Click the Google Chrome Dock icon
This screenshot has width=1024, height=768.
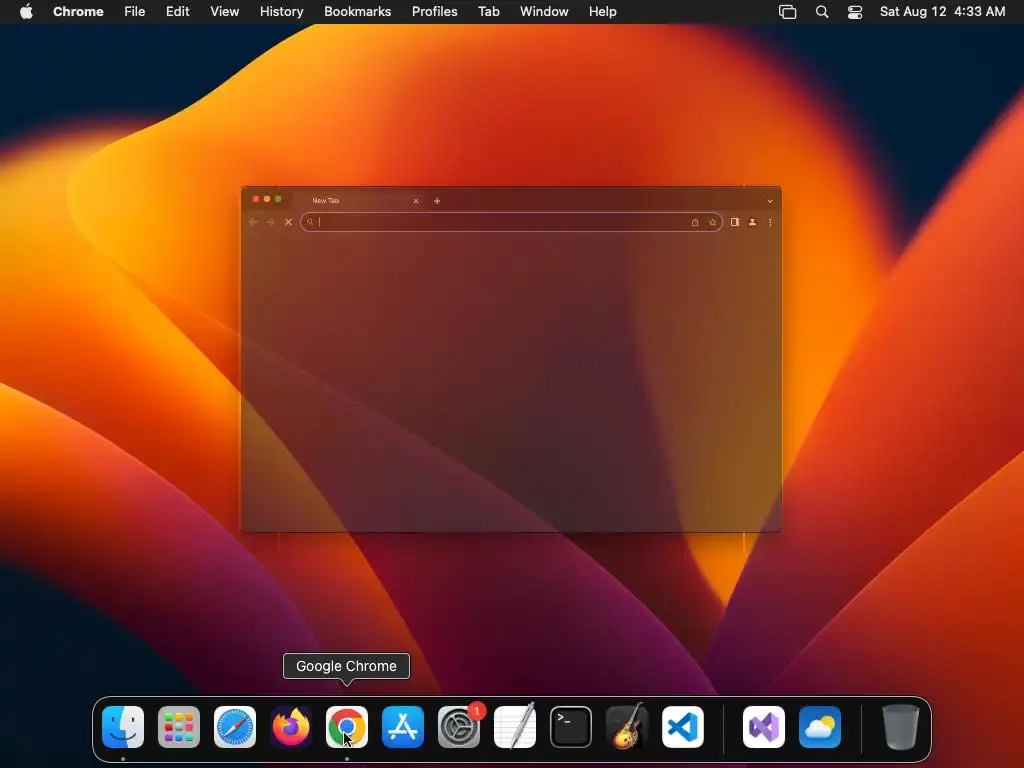[347, 727]
